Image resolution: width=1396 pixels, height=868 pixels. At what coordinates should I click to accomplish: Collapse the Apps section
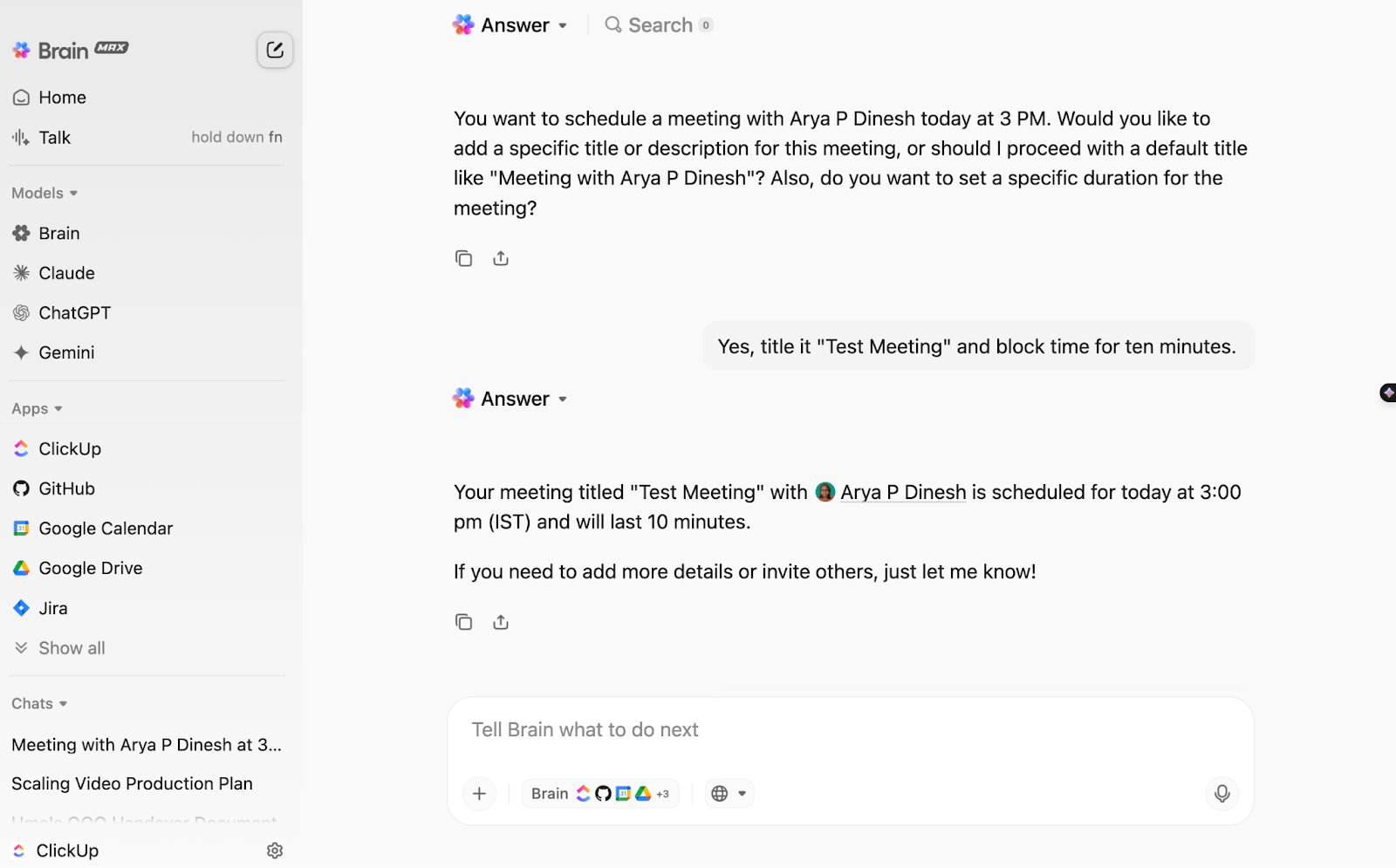37,408
